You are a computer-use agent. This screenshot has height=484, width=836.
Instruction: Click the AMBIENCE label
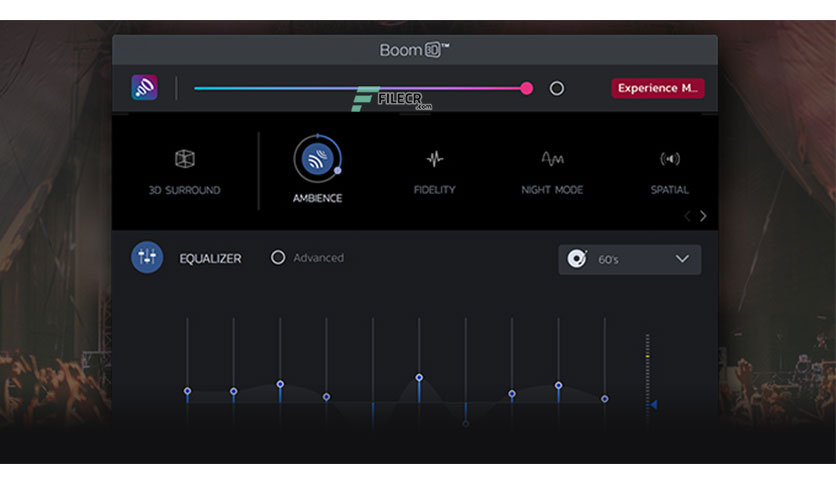tap(317, 198)
